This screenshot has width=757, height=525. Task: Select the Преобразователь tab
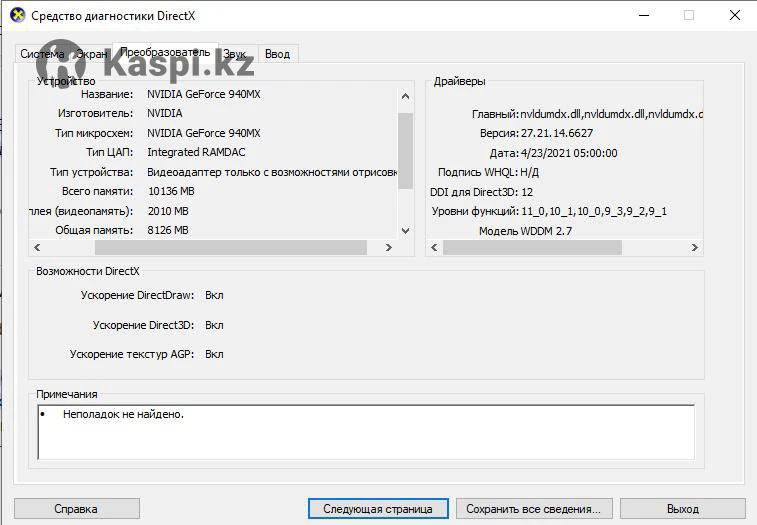point(164,52)
